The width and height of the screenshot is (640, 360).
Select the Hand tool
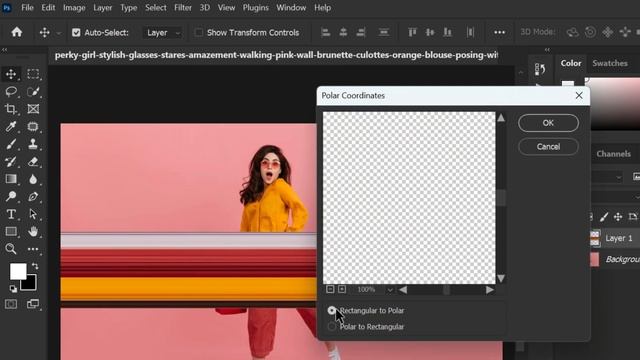click(x=33, y=232)
